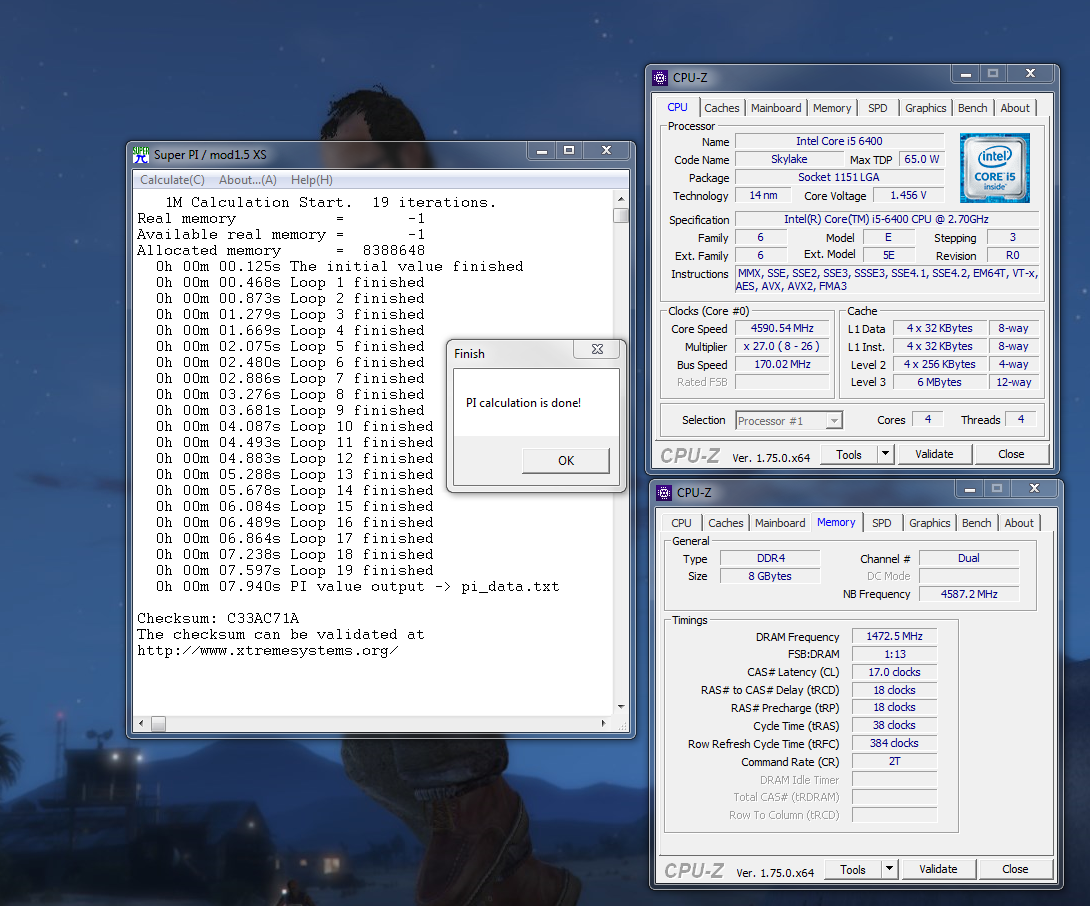Click the Super PI application icon in title bar

point(140,154)
